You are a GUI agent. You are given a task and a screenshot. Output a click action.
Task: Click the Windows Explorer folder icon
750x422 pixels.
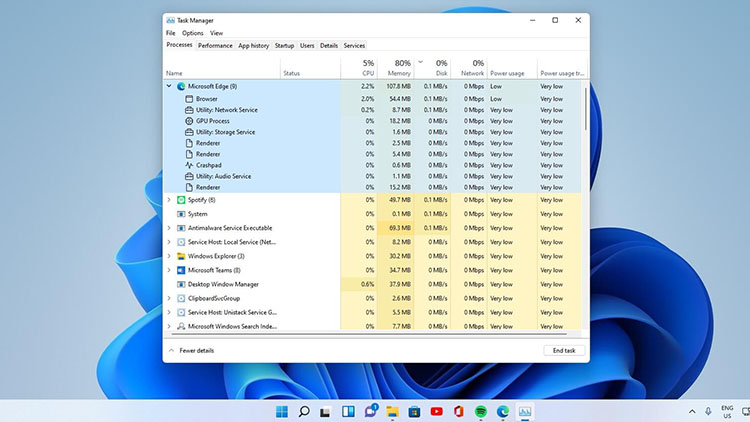click(x=181, y=256)
